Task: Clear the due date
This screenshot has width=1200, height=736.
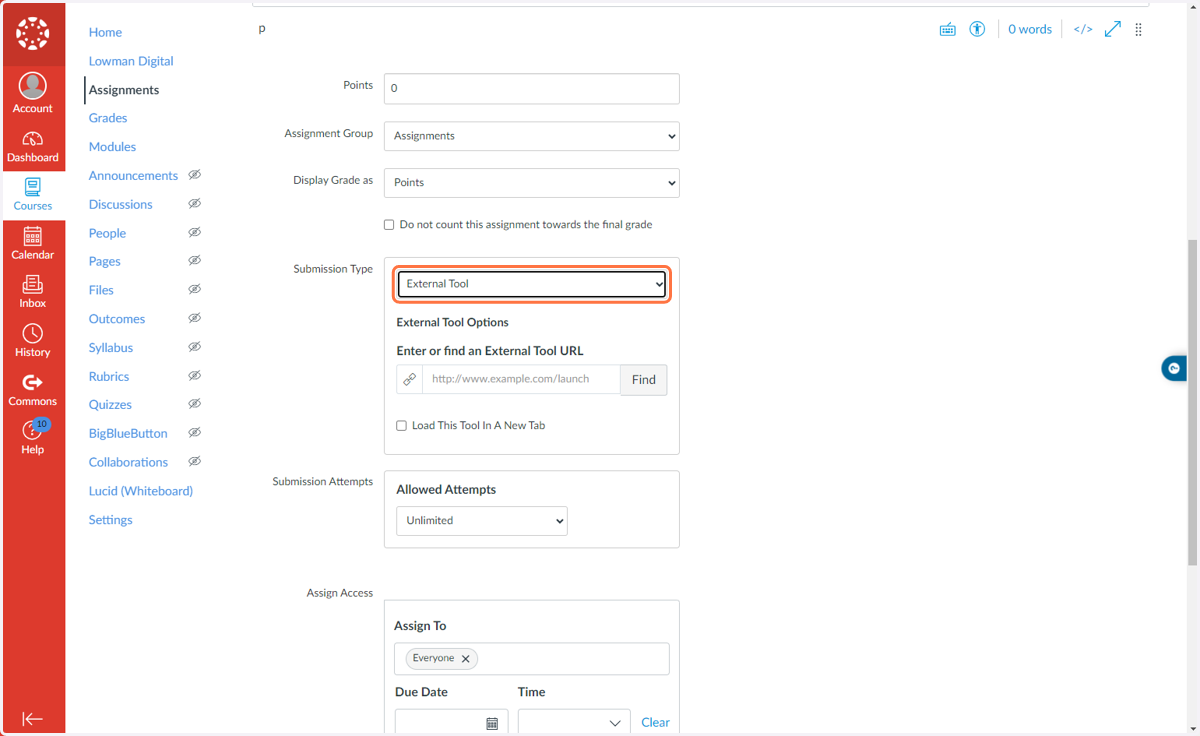Action: 655,722
